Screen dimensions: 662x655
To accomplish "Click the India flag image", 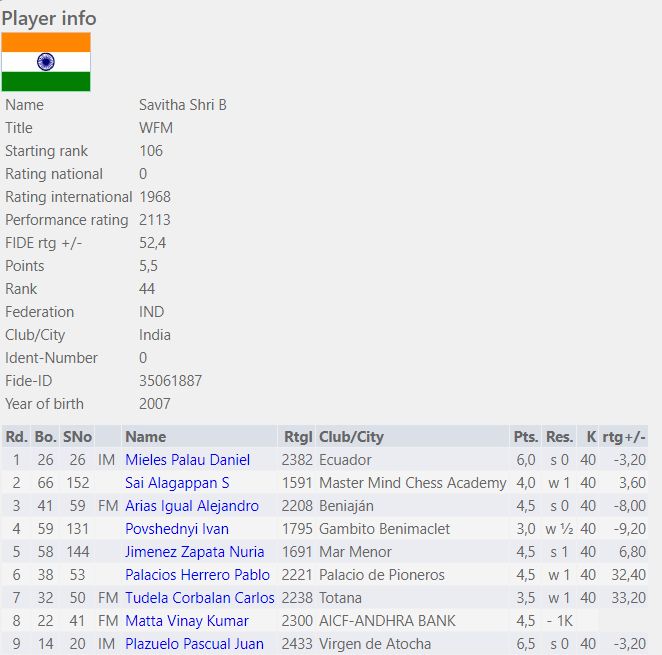I will point(46,62).
